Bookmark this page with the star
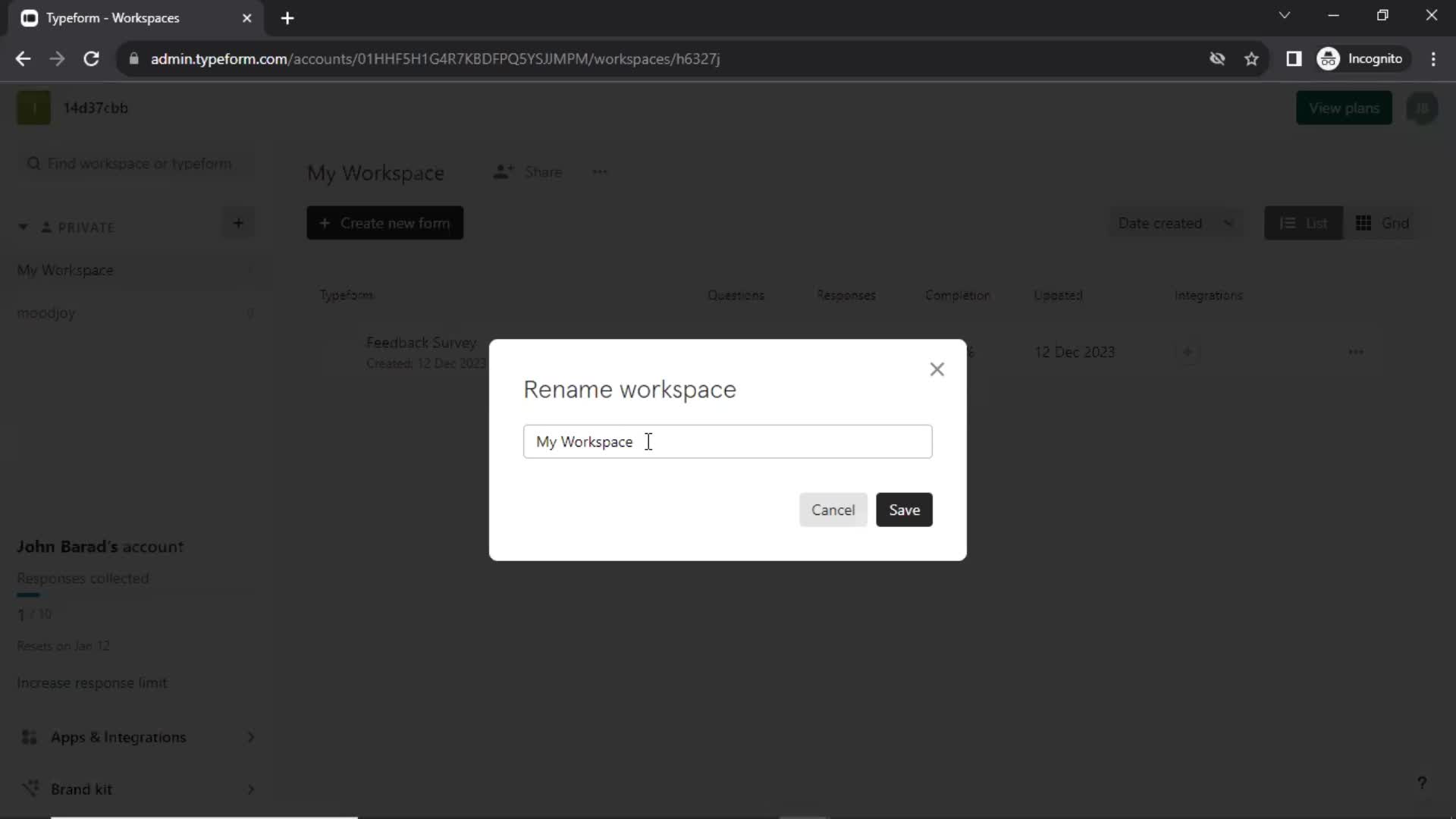The image size is (1456, 819). [x=1251, y=58]
